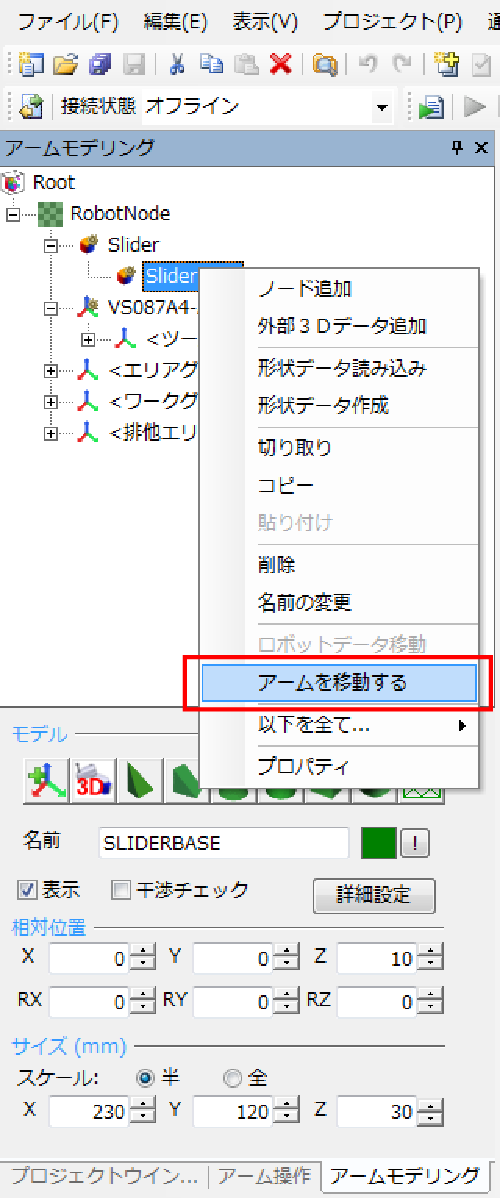500x1198 pixels.
Task: Click the red X delete toolbar icon
Action: (281, 65)
